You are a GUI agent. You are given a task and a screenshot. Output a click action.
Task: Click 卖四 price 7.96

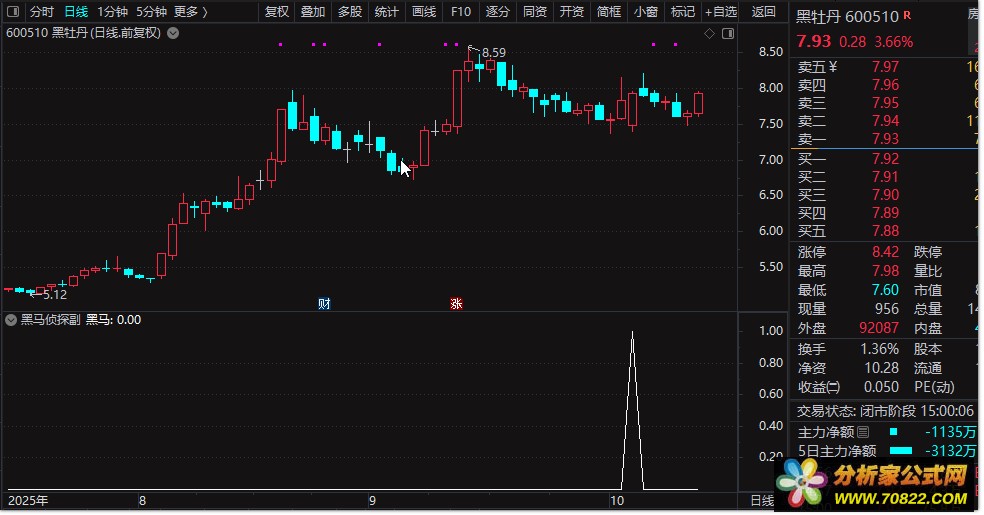(x=885, y=85)
